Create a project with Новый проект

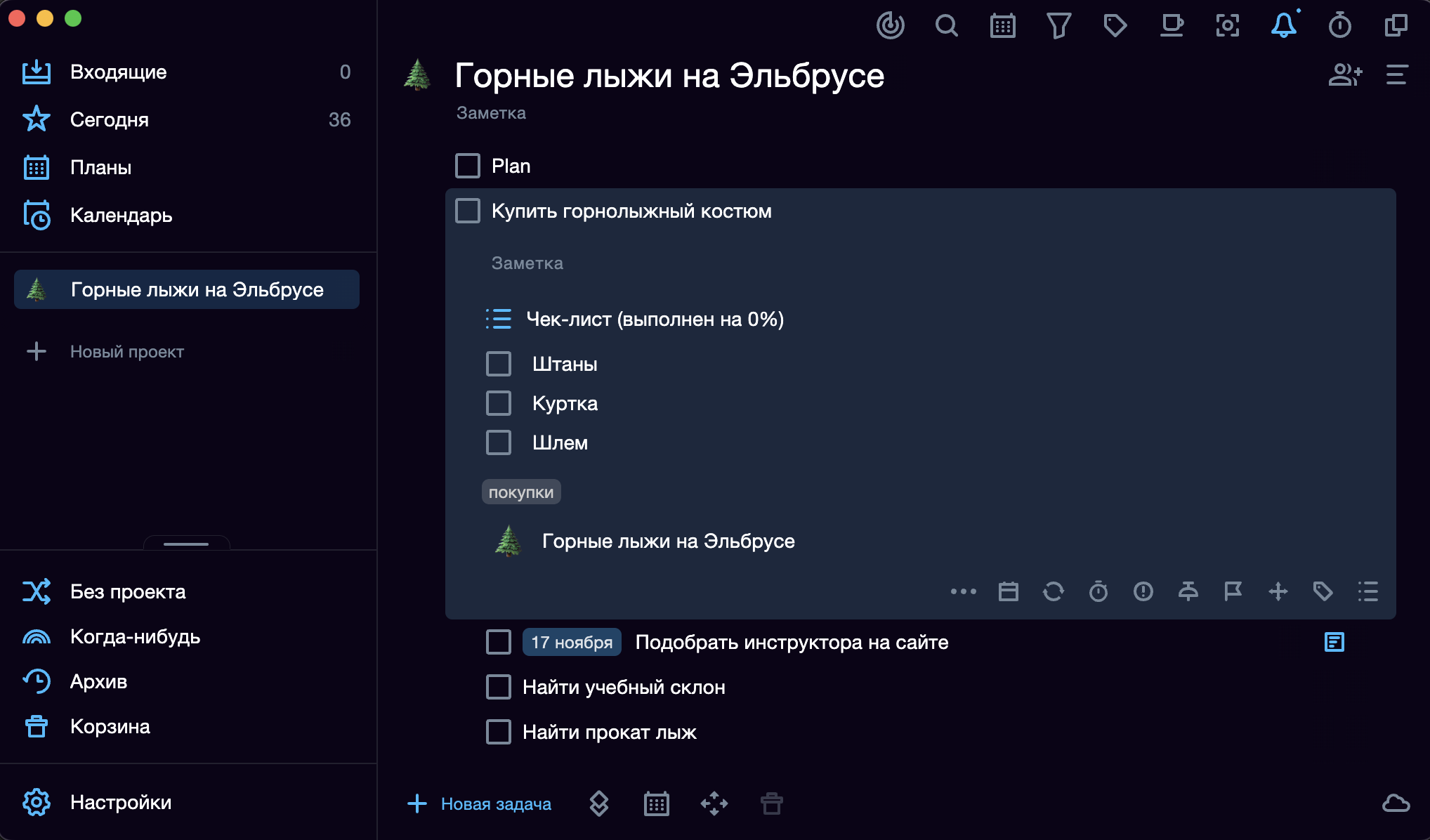tap(105, 351)
